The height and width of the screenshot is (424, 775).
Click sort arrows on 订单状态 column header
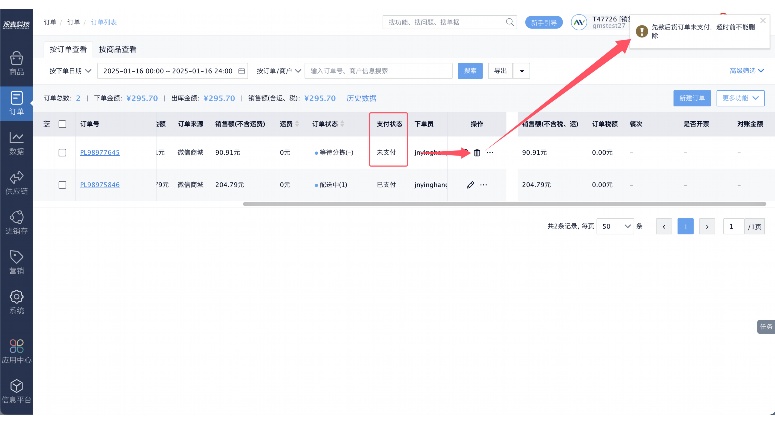(342, 124)
